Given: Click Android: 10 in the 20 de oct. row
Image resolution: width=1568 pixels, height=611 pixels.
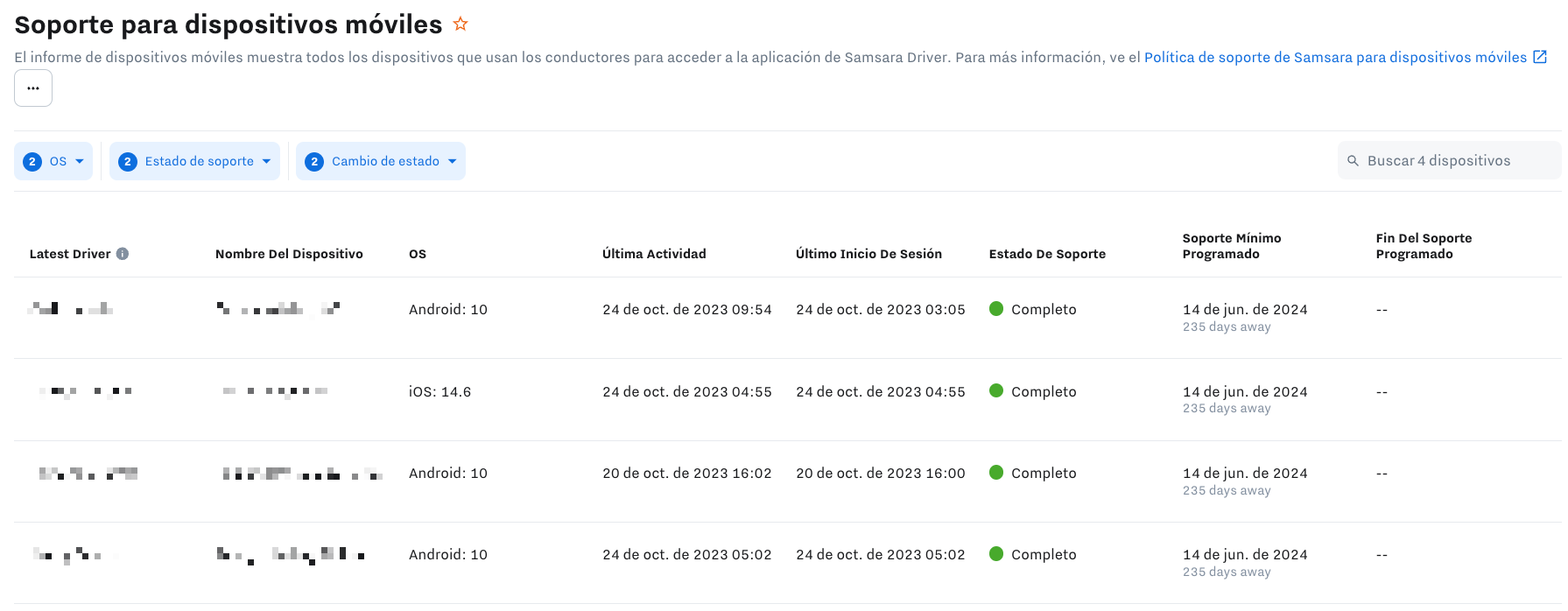Looking at the screenshot, I should pyautogui.click(x=448, y=473).
